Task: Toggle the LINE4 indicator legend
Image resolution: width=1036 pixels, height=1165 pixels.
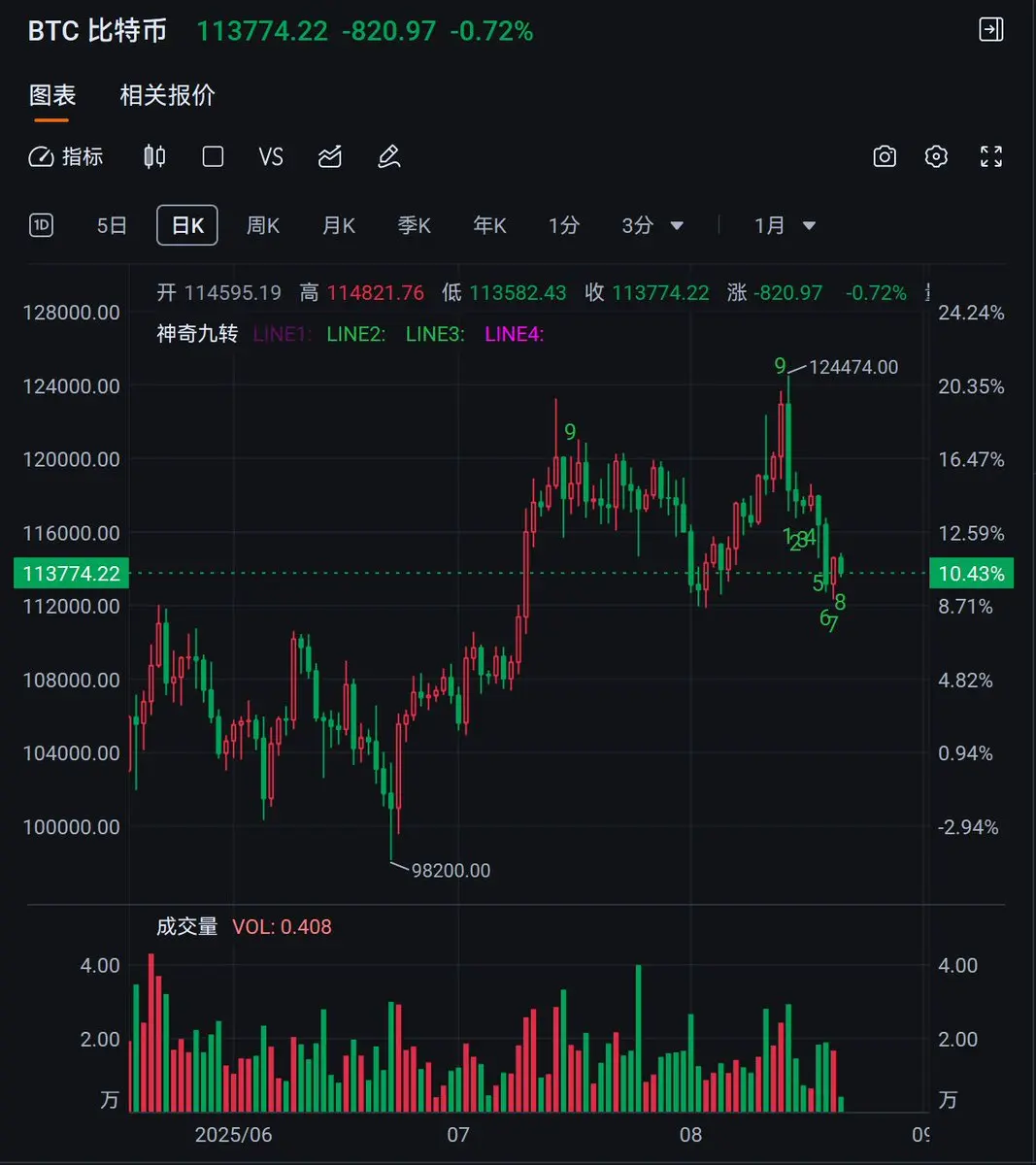Action: tap(515, 334)
